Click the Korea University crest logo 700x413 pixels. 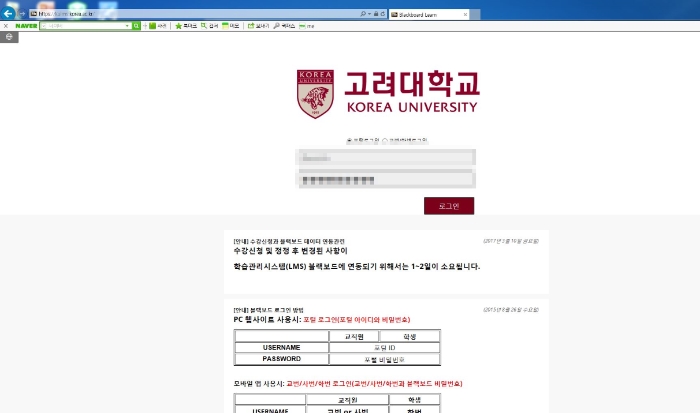[315, 94]
